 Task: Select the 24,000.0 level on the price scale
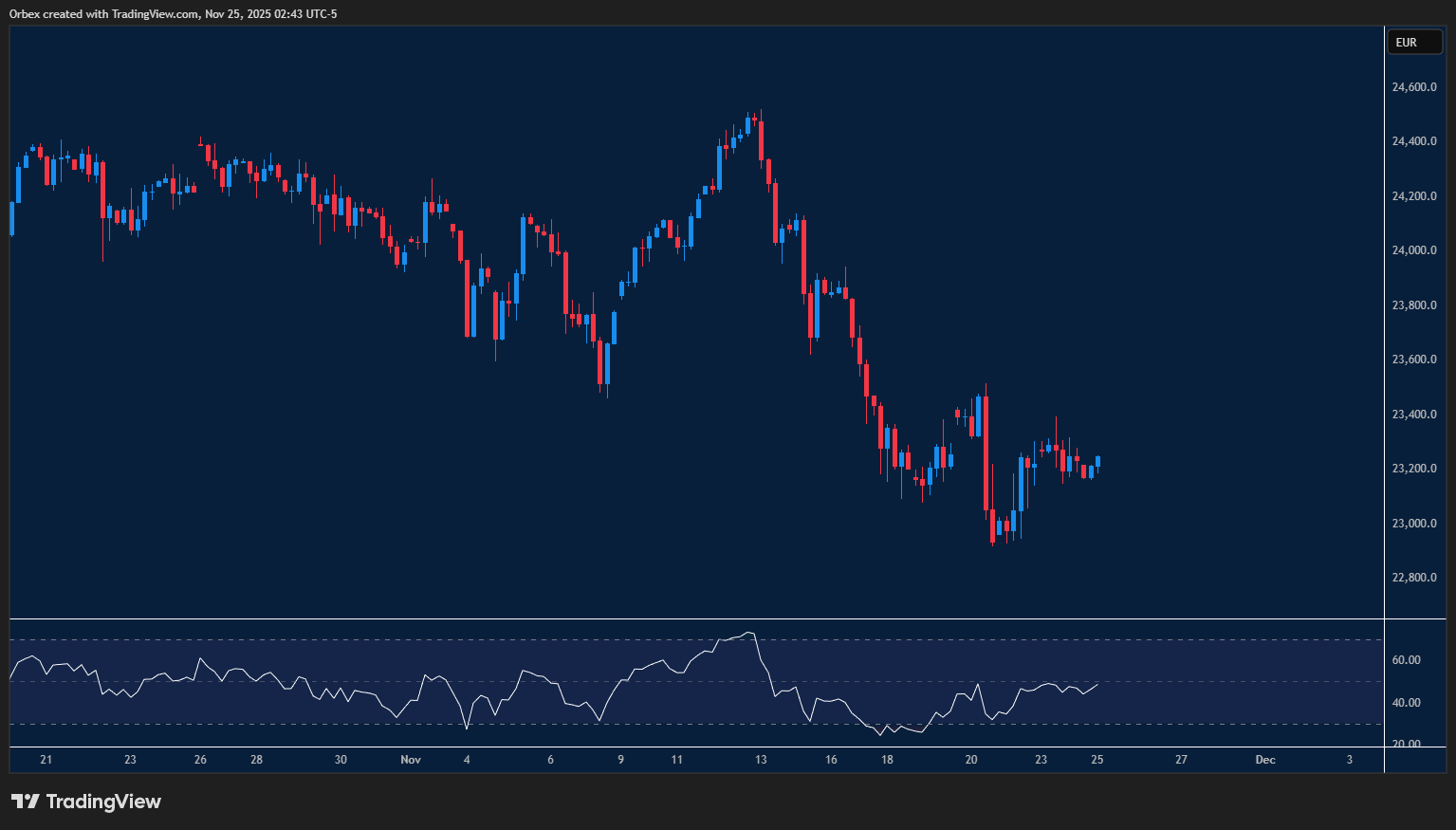[x=1413, y=250]
